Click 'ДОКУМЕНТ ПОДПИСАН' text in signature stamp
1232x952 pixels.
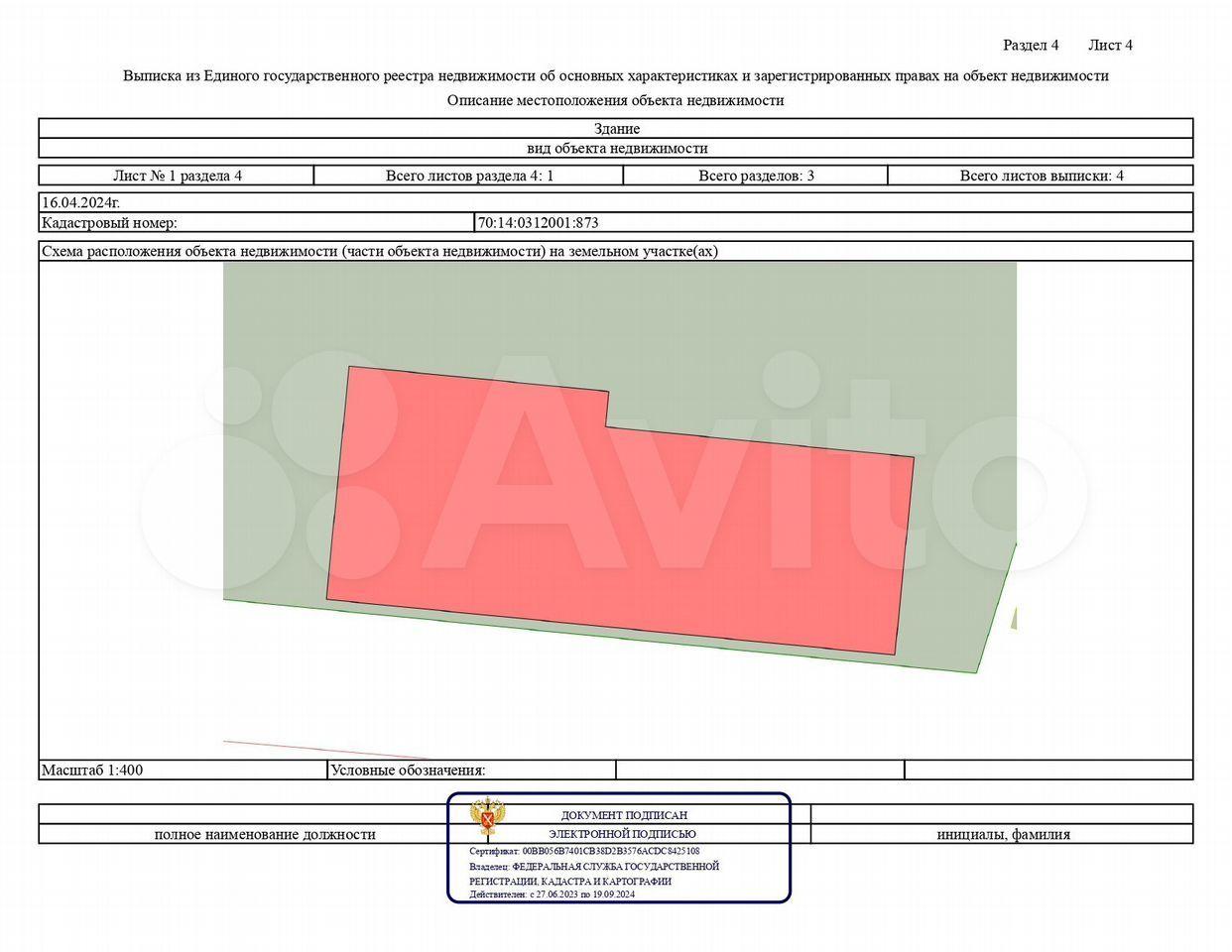tap(624, 815)
